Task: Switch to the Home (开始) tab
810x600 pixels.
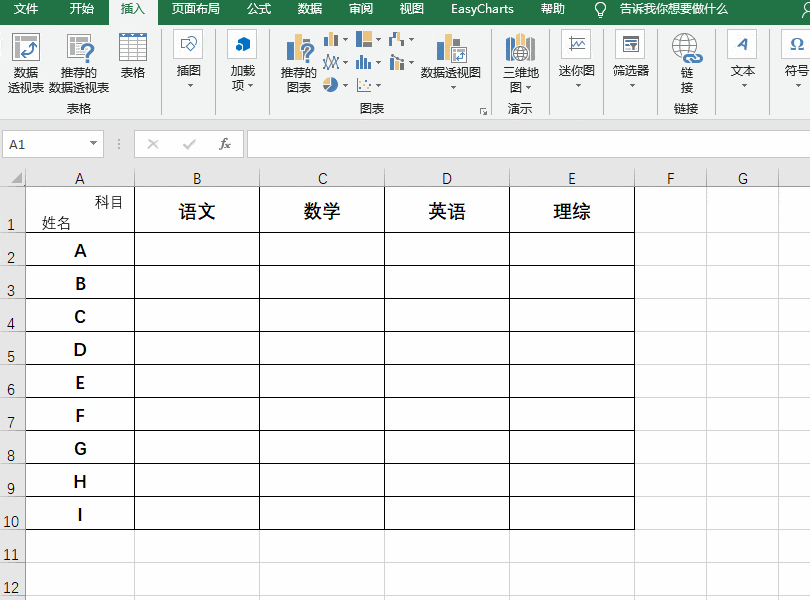Action: point(82,9)
